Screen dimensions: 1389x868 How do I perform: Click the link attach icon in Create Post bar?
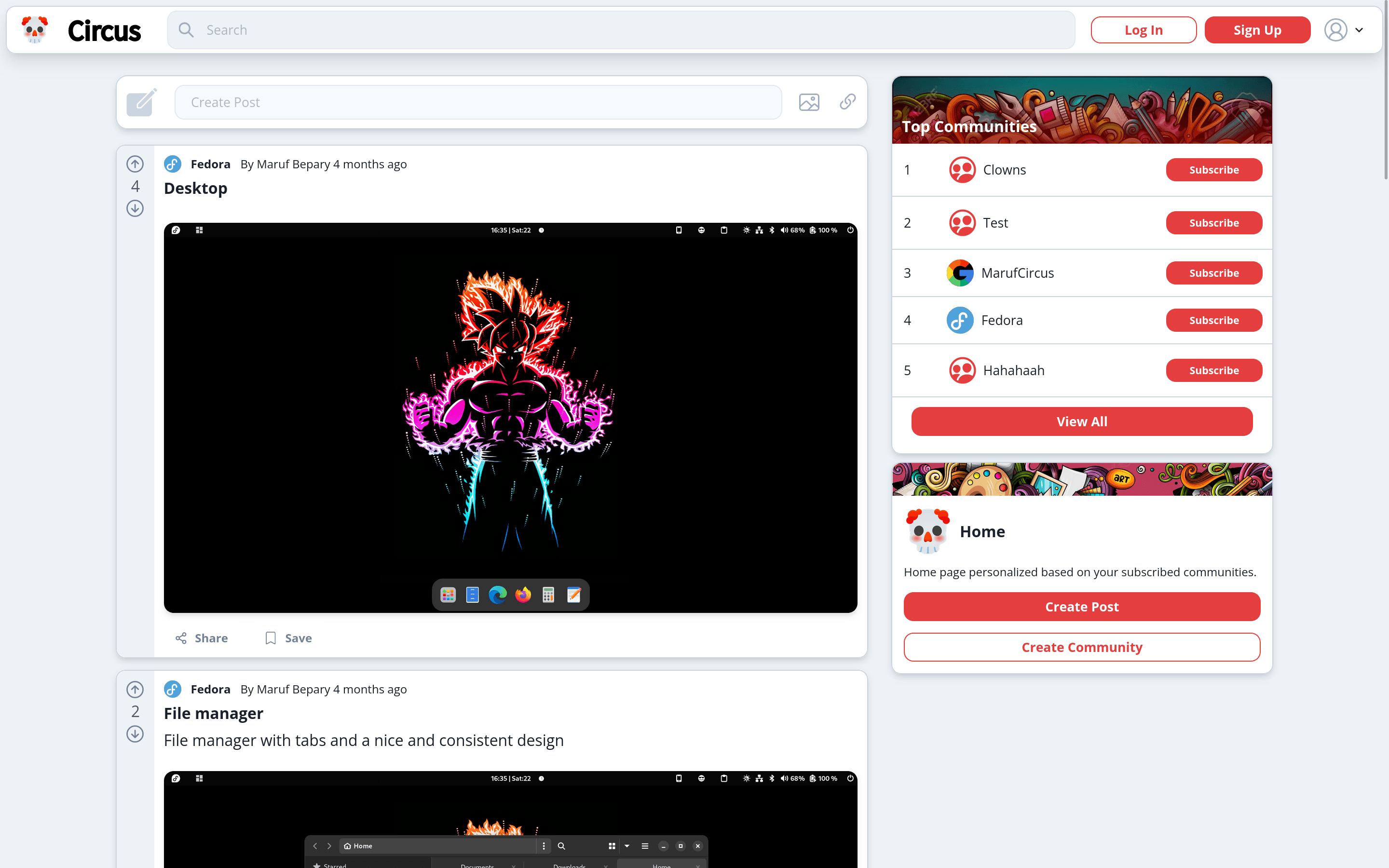848,102
